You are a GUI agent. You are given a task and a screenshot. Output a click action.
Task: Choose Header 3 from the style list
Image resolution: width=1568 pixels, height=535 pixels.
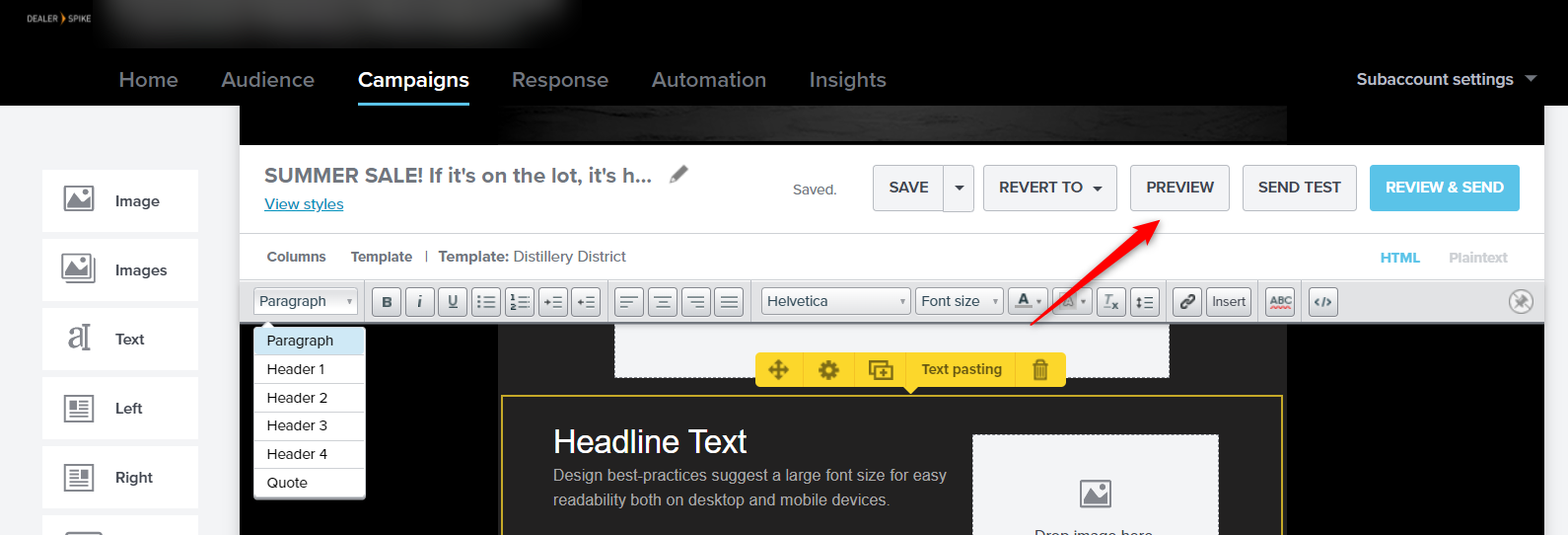(x=310, y=425)
